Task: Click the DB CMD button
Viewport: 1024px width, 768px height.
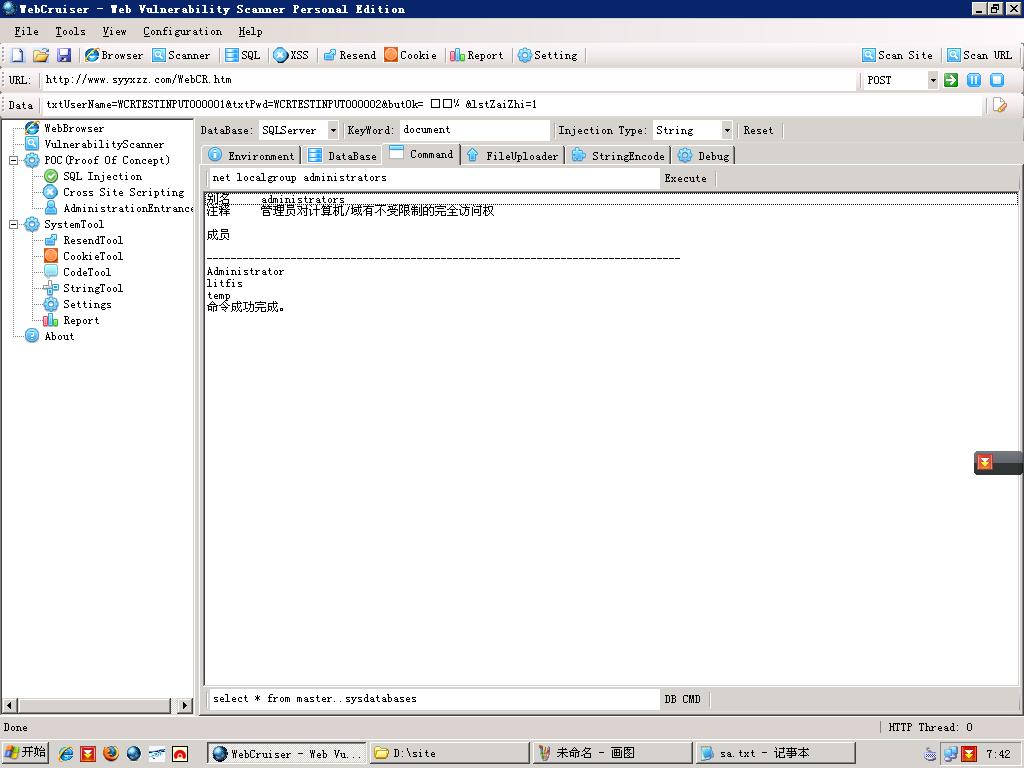Action: [x=682, y=699]
